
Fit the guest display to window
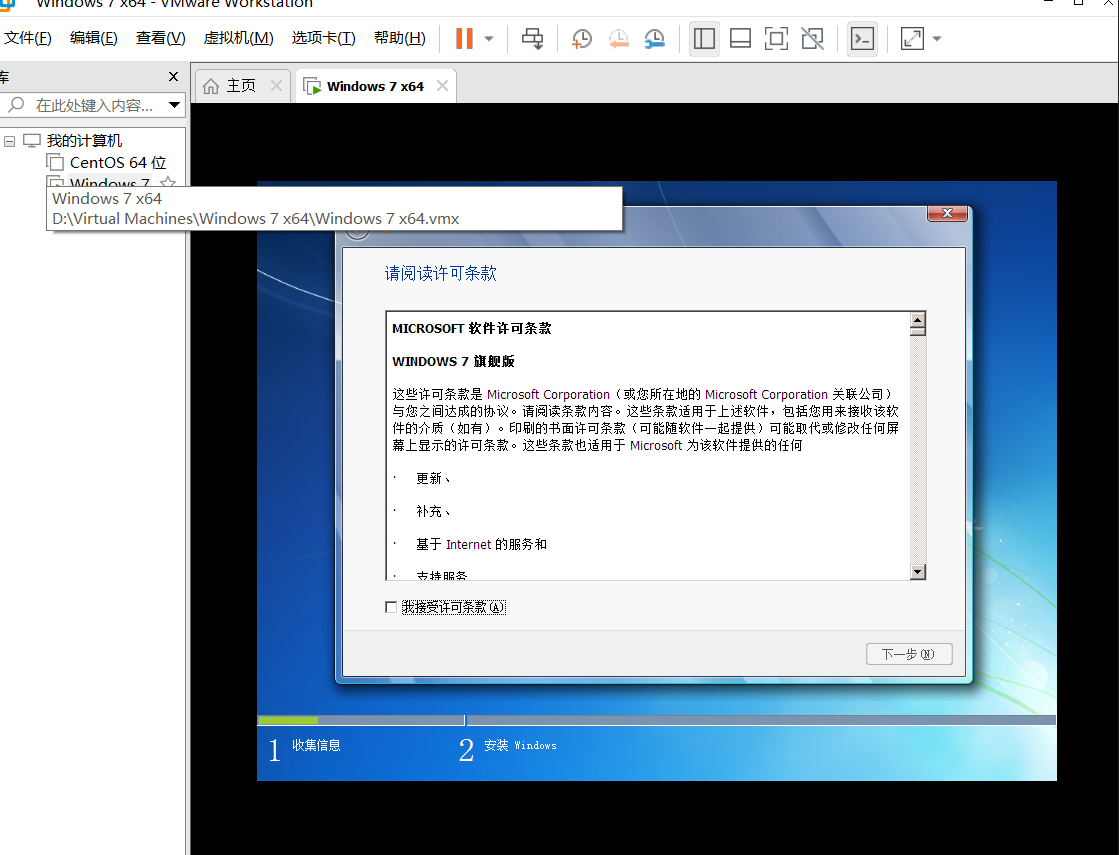tap(776, 38)
